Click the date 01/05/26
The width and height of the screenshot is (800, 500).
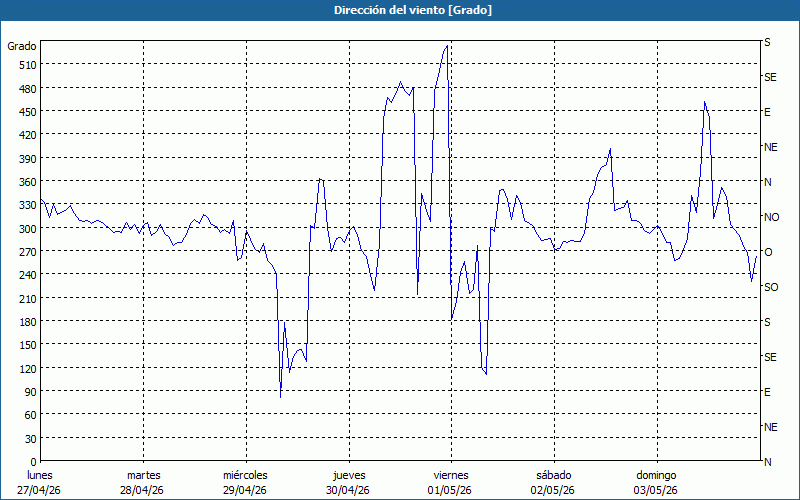tap(450, 491)
